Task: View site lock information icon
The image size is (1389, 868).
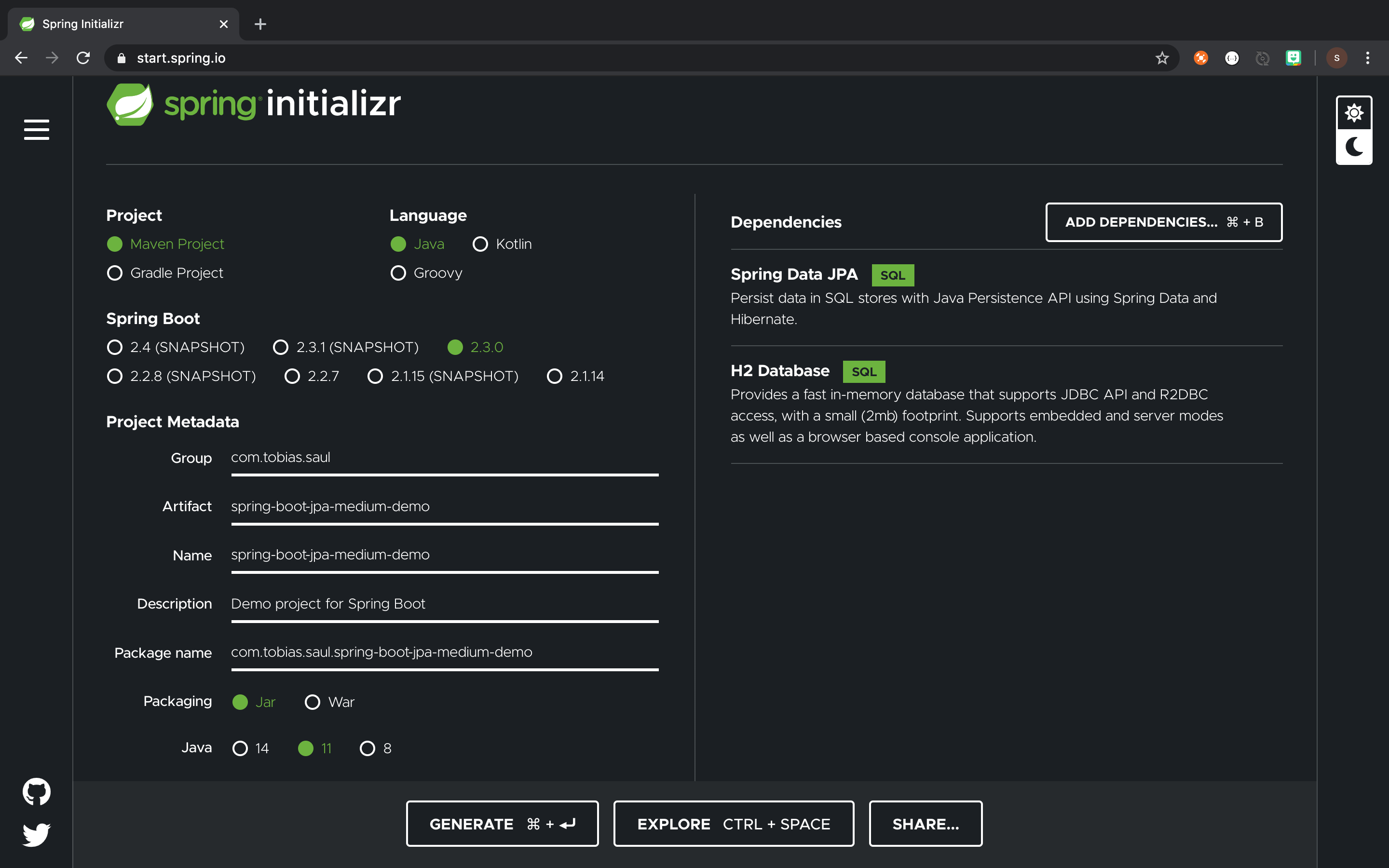Action: (121, 58)
